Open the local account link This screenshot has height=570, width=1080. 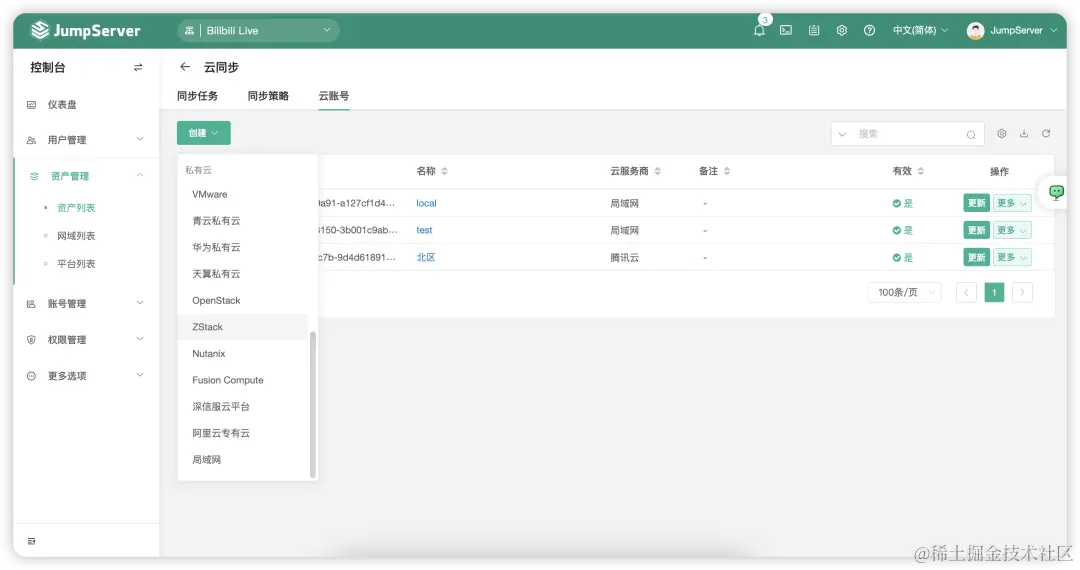point(426,203)
